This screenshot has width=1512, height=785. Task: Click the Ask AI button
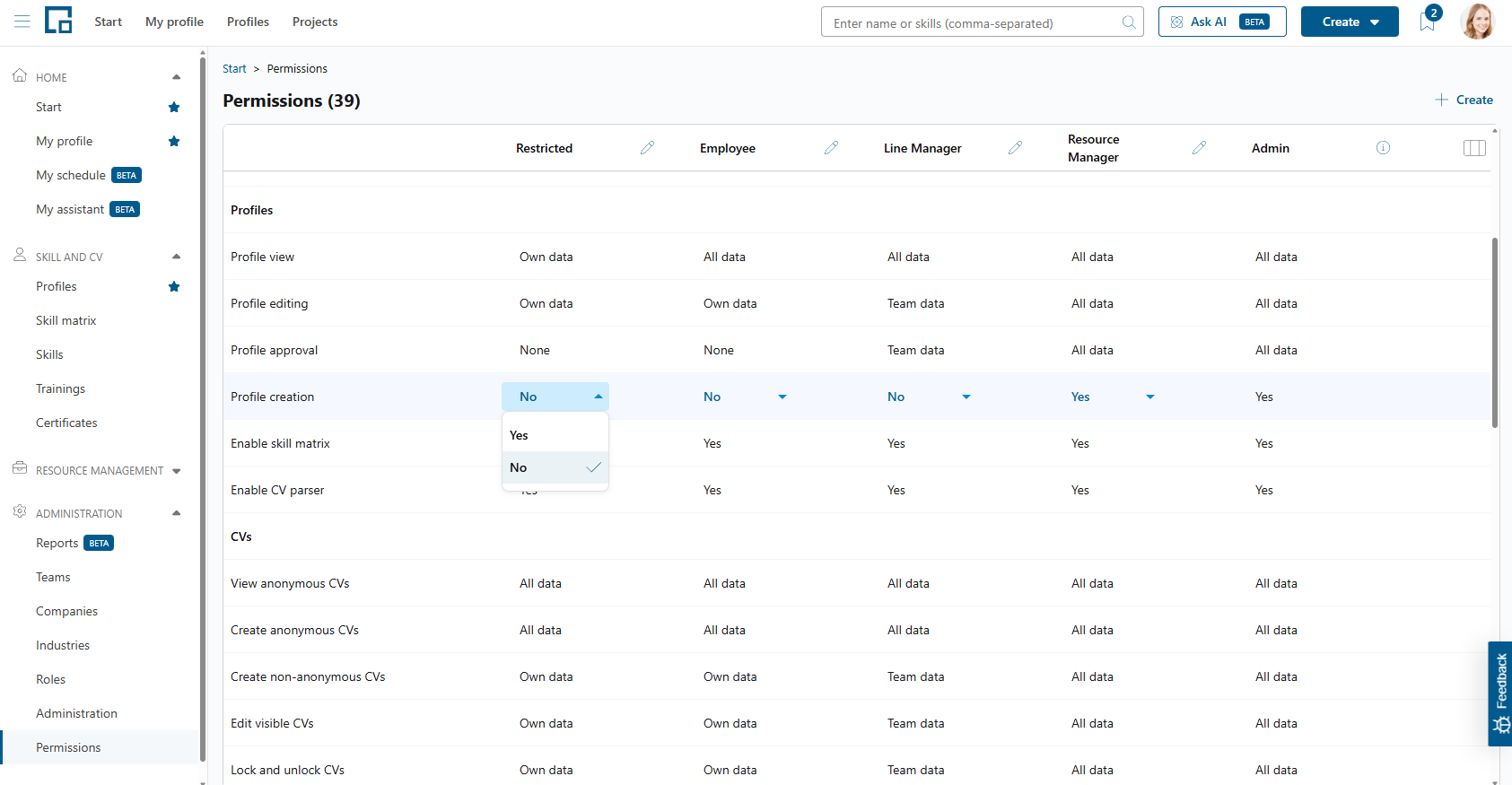pos(1222,22)
